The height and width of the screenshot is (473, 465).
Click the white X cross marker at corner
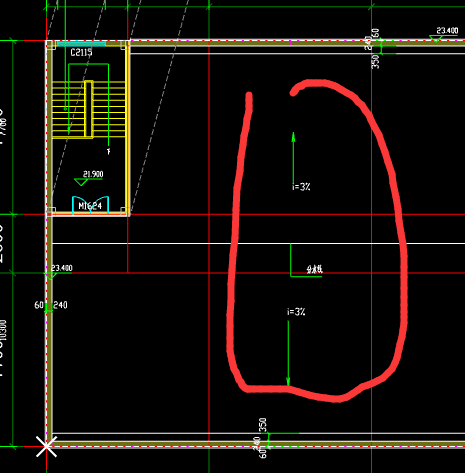pos(47,446)
